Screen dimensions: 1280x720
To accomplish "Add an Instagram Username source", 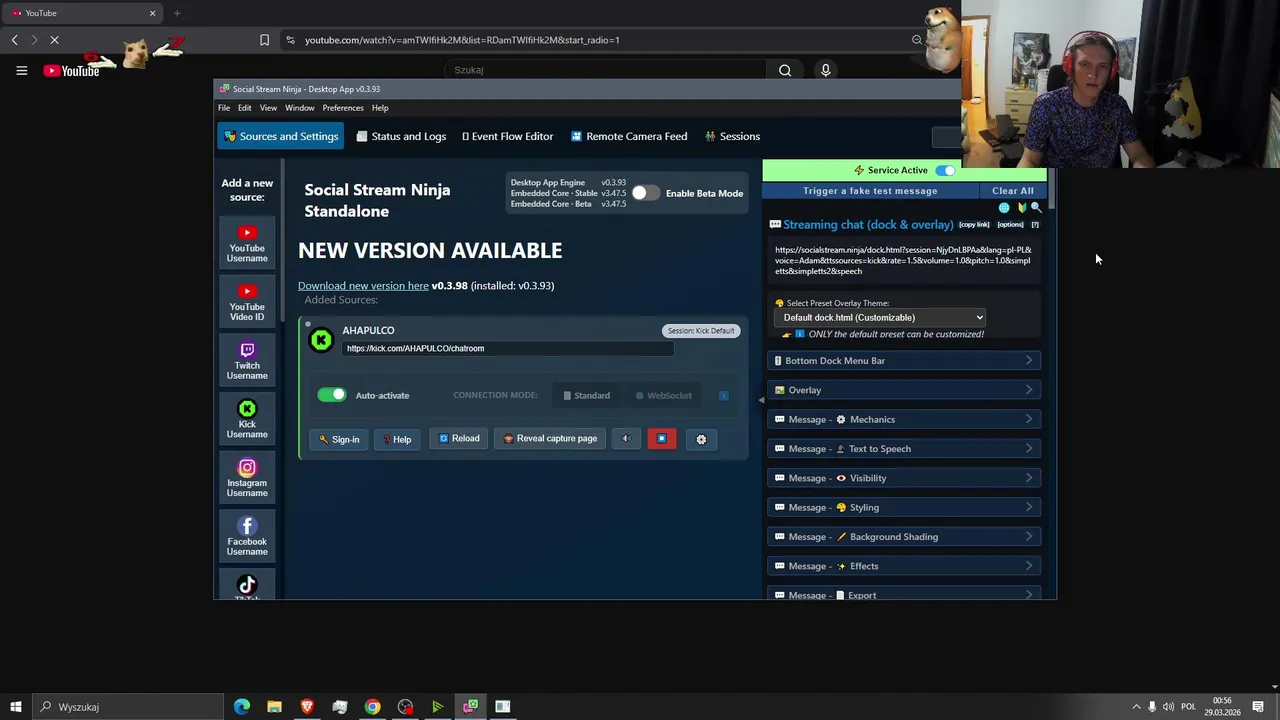I will click(247, 478).
